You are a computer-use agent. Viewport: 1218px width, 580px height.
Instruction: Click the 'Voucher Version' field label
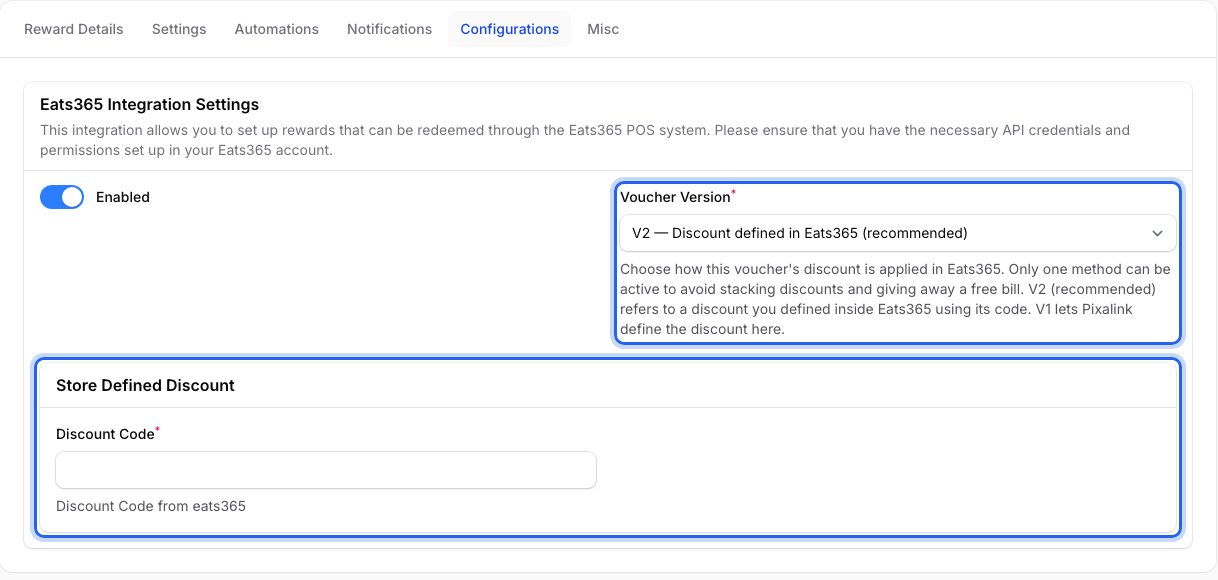coord(677,196)
